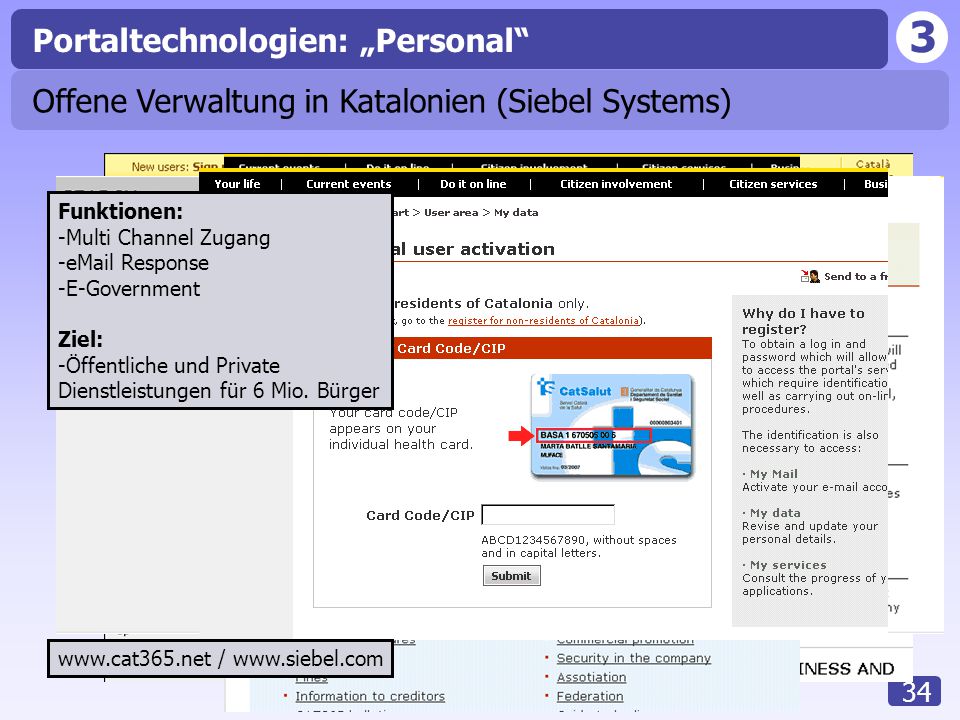The width and height of the screenshot is (960, 720).
Task: Click the Card Code/CIP input field
Action: (548, 515)
